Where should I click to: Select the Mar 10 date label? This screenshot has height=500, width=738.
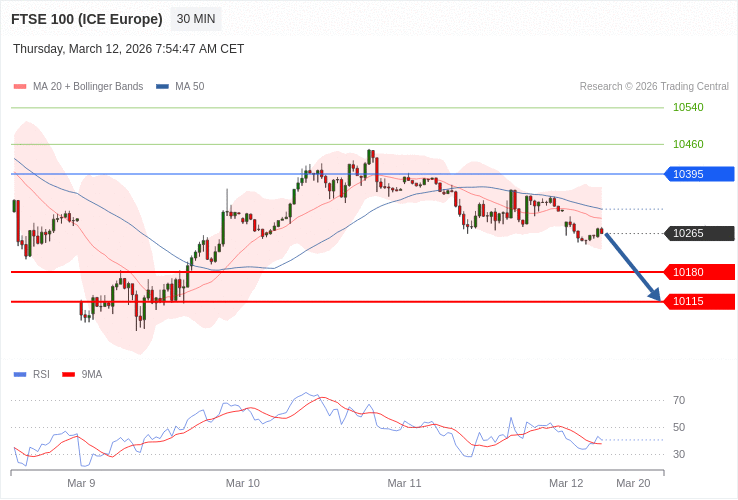click(243, 483)
